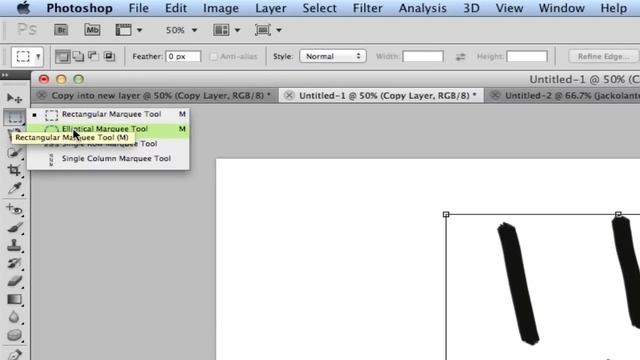640x360 pixels.
Task: Click the green zoom window button
Action: [79, 79]
